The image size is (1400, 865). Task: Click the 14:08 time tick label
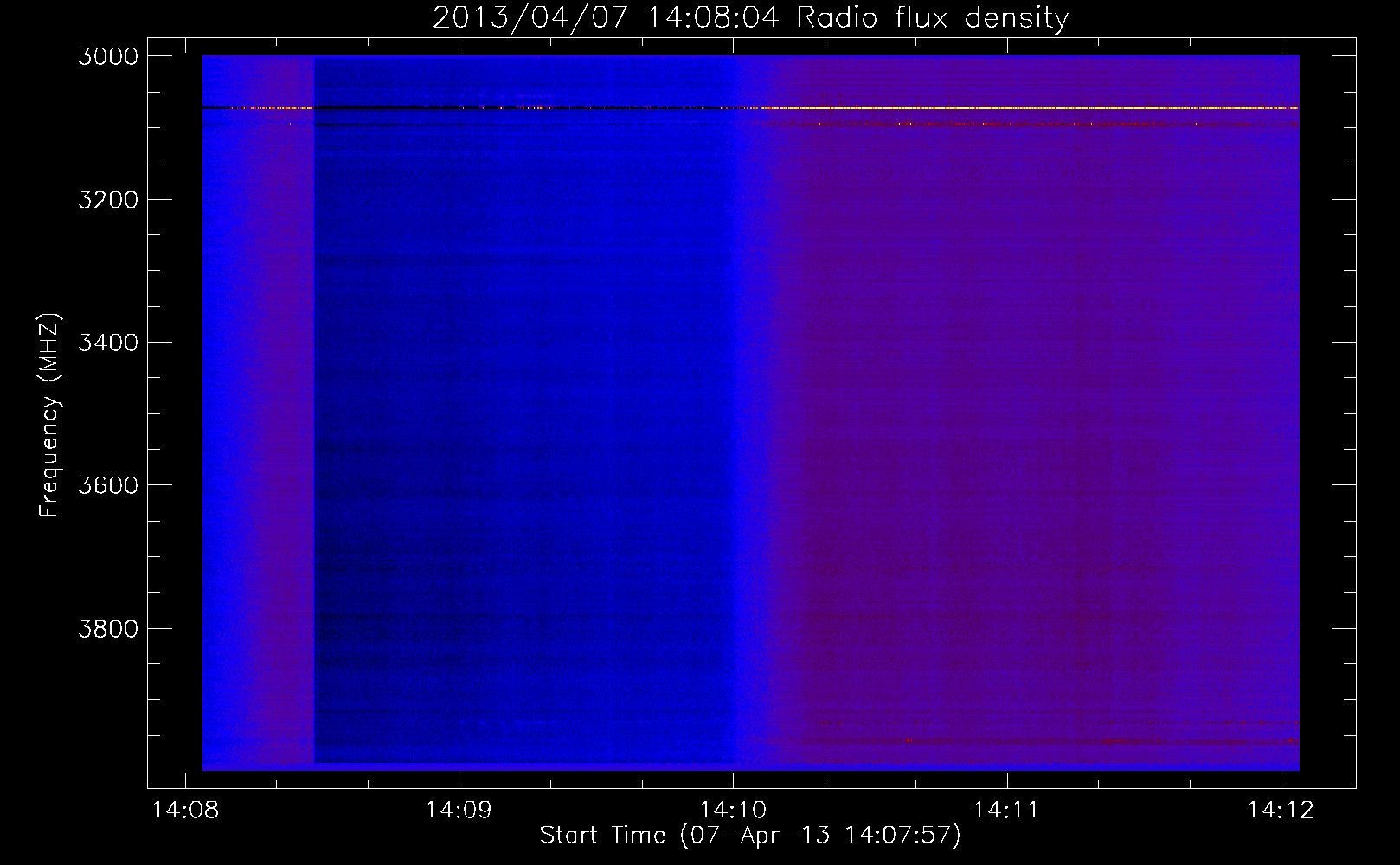184,811
